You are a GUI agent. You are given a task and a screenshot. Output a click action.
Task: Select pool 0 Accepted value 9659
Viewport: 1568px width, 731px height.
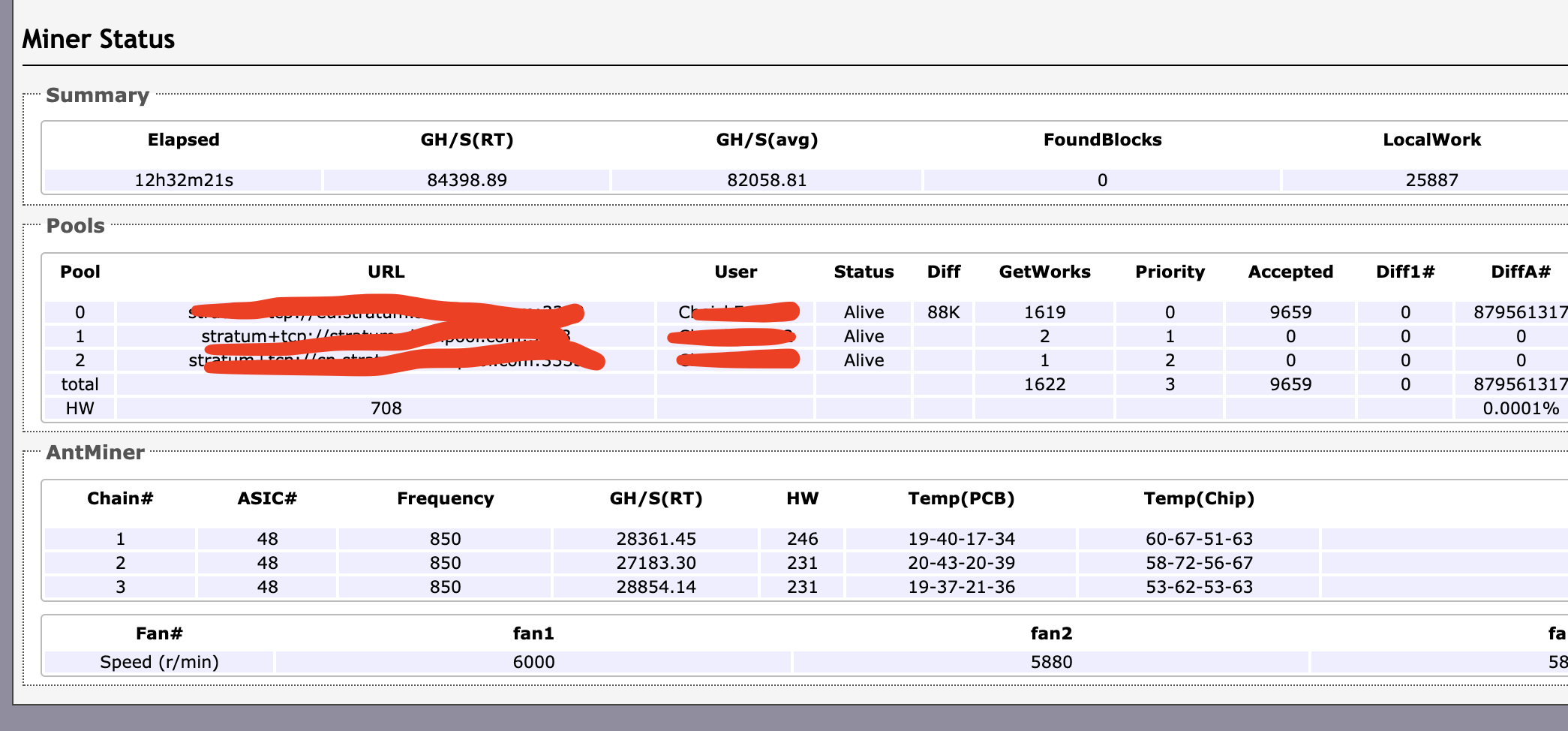[x=1290, y=312]
